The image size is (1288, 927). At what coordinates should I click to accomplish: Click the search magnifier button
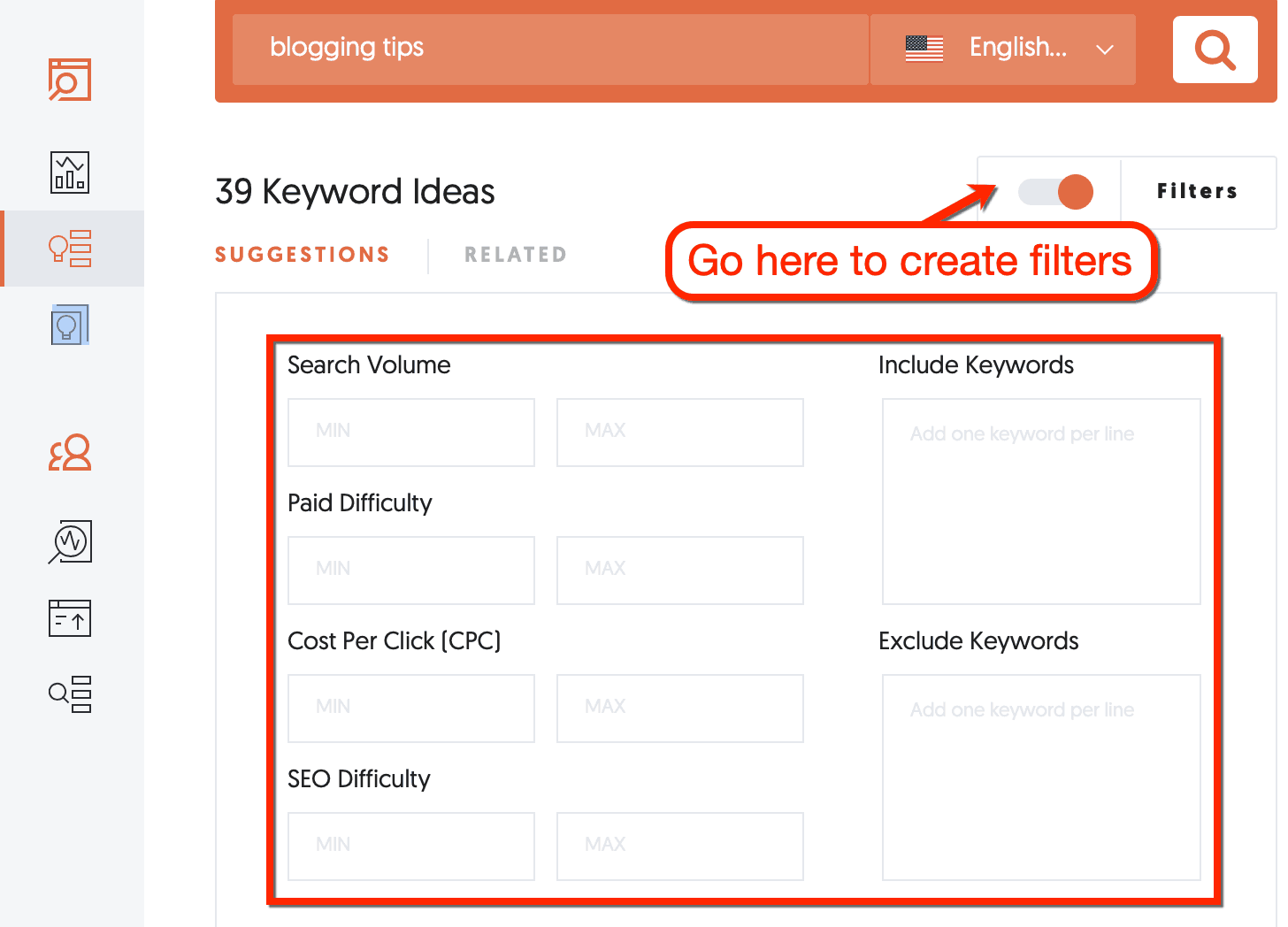point(1215,50)
